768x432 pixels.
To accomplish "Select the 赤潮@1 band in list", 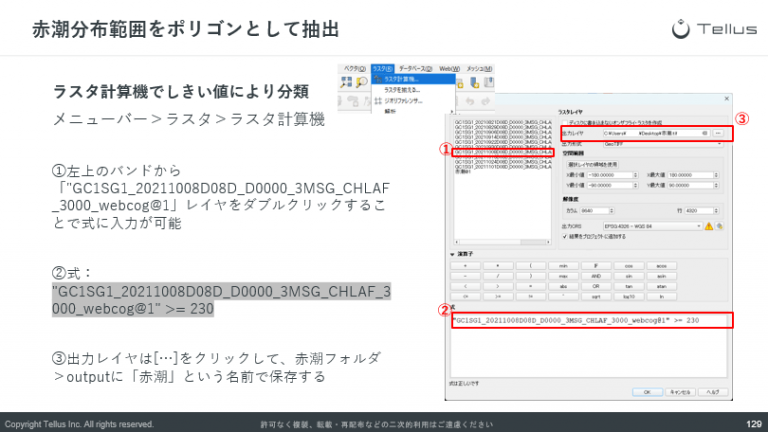I will [463, 172].
